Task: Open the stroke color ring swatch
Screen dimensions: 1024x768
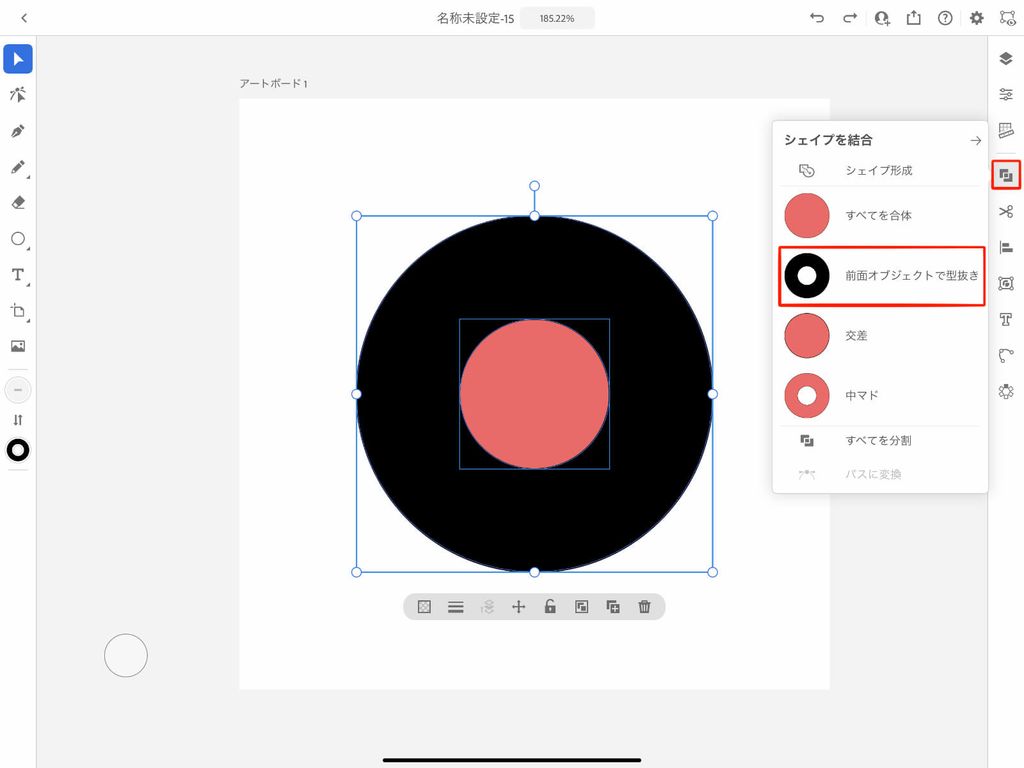Action: 18,450
